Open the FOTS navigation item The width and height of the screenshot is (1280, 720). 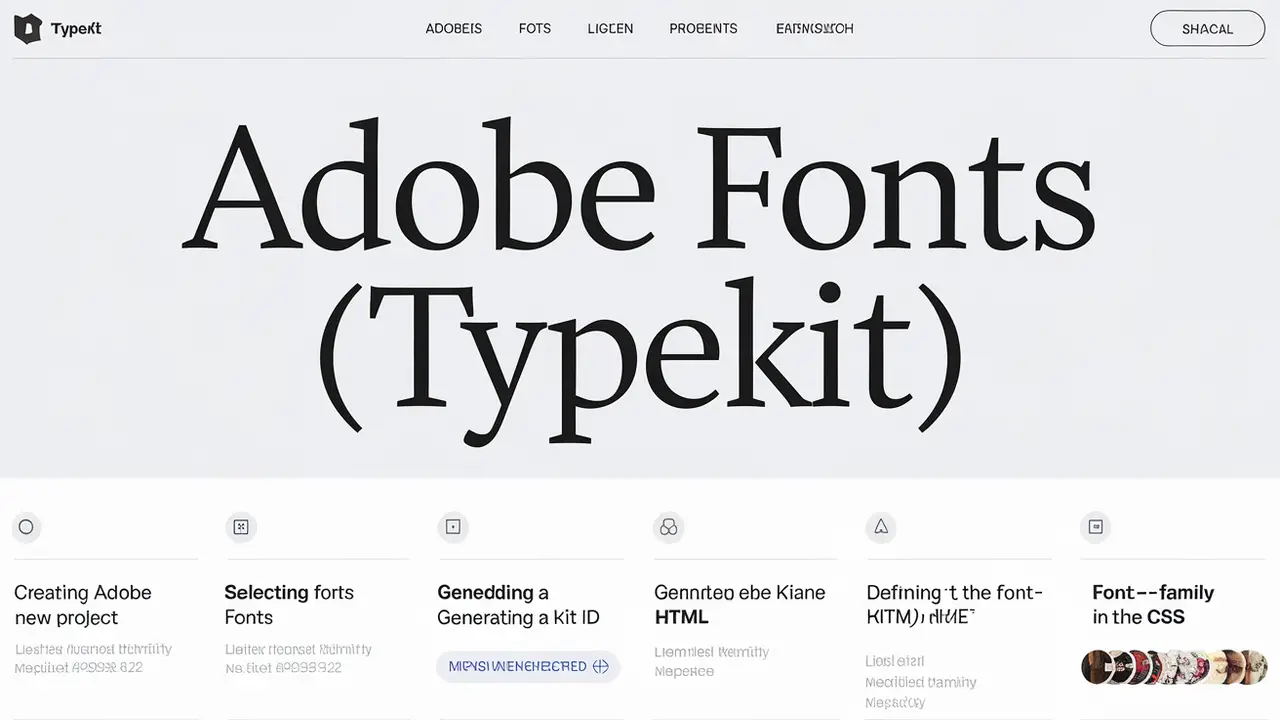(x=535, y=29)
